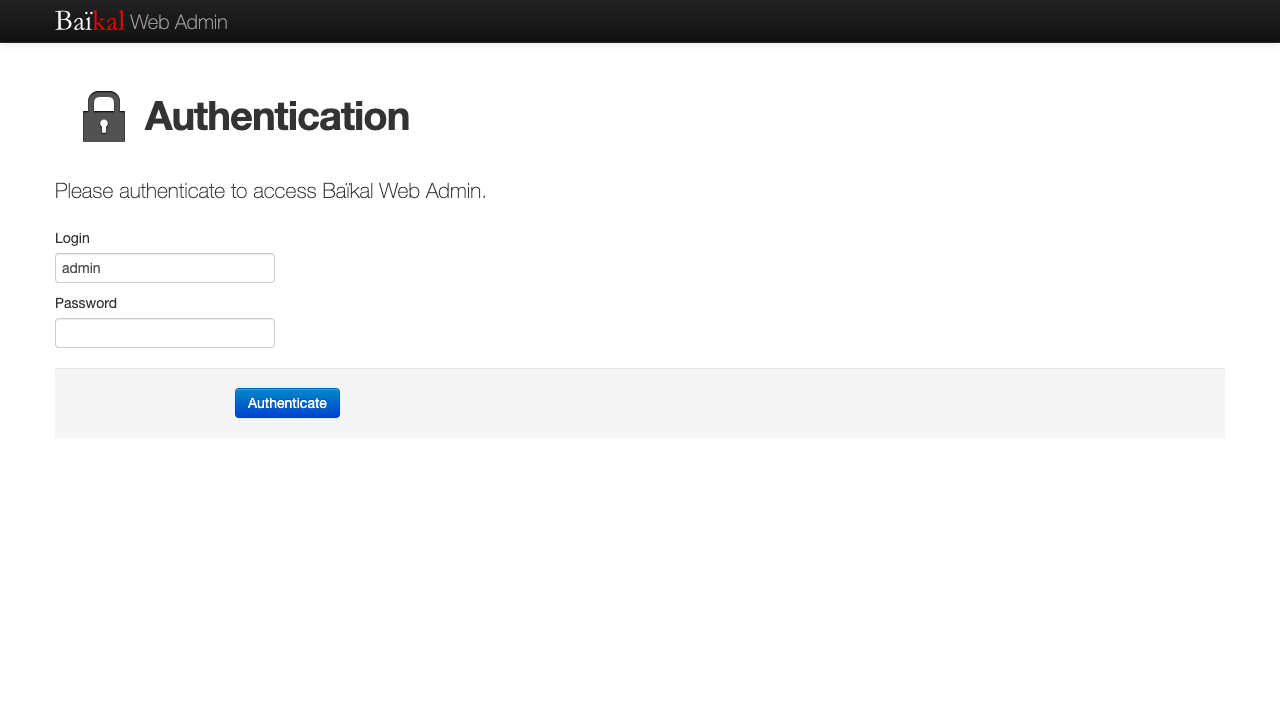Click the Authenticate button
The image size is (1280, 720).
pyautogui.click(x=287, y=403)
